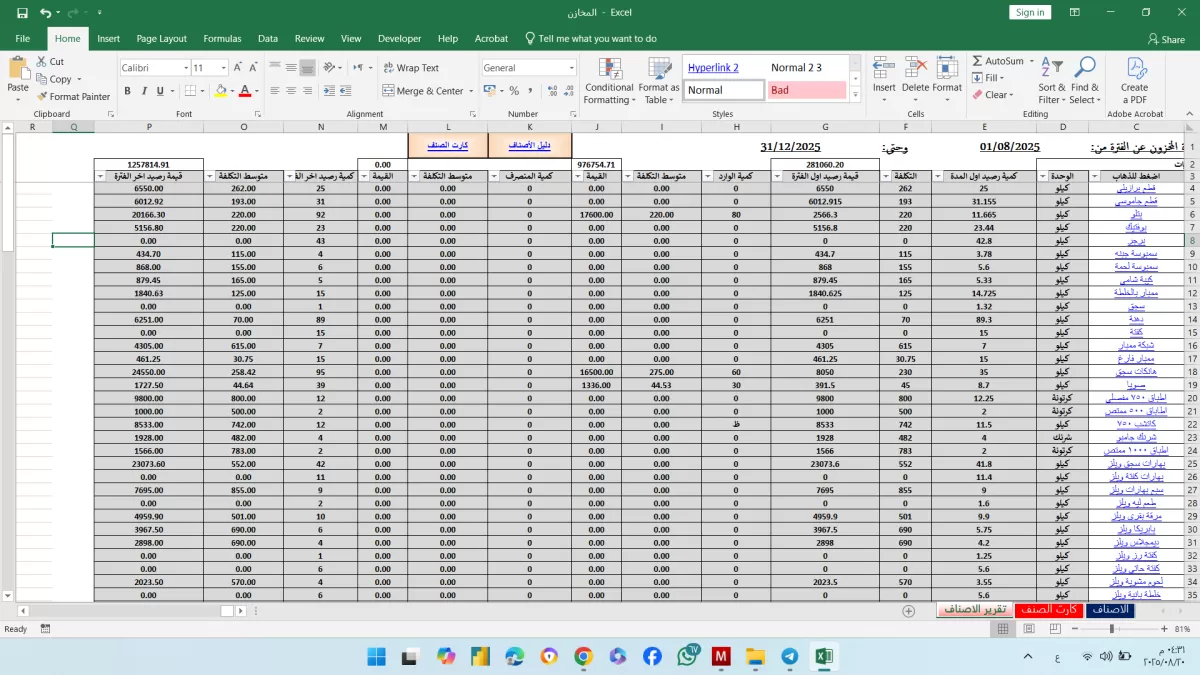Click the font color red swatch button
Image resolution: width=1200 pixels, height=675 pixels.
(244, 91)
